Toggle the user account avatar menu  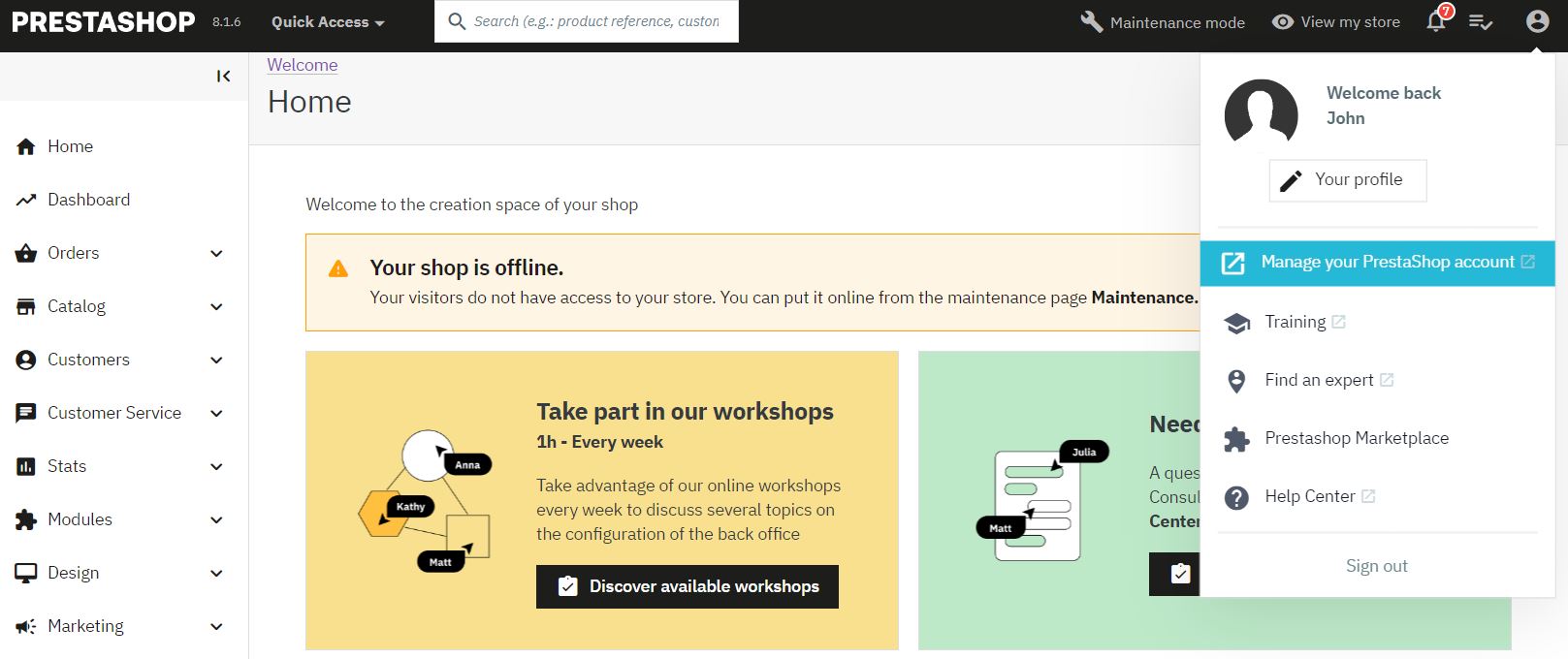click(x=1537, y=21)
